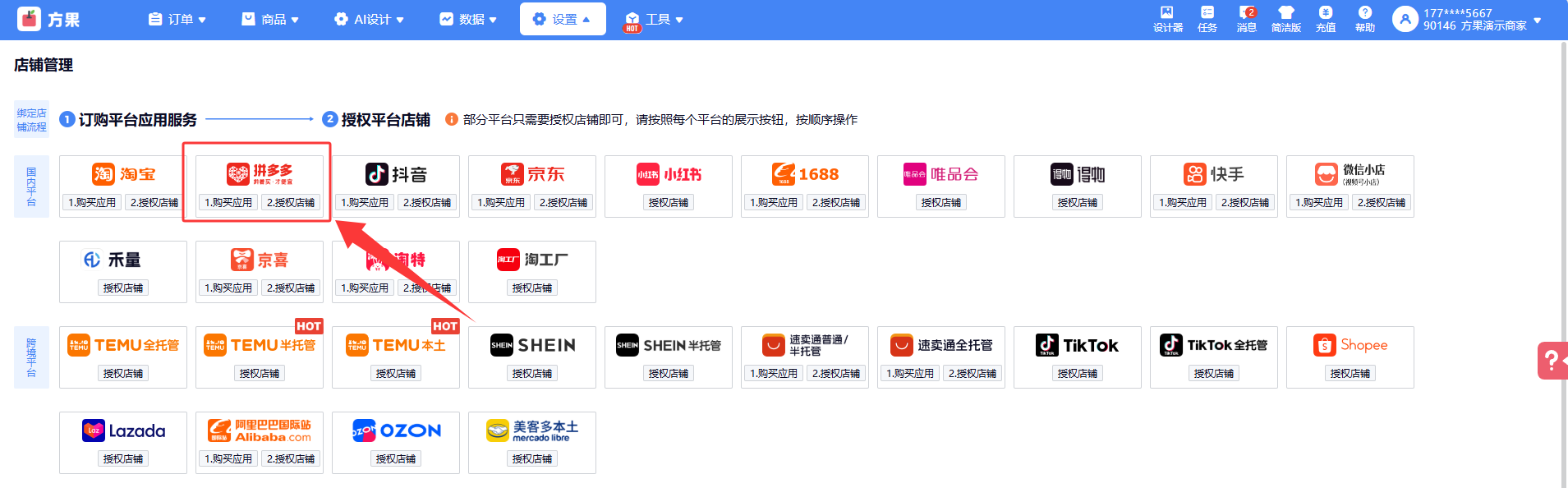The height and width of the screenshot is (488, 1568).
Task: Click the 充值 recharge icon
Action: (x=1325, y=18)
